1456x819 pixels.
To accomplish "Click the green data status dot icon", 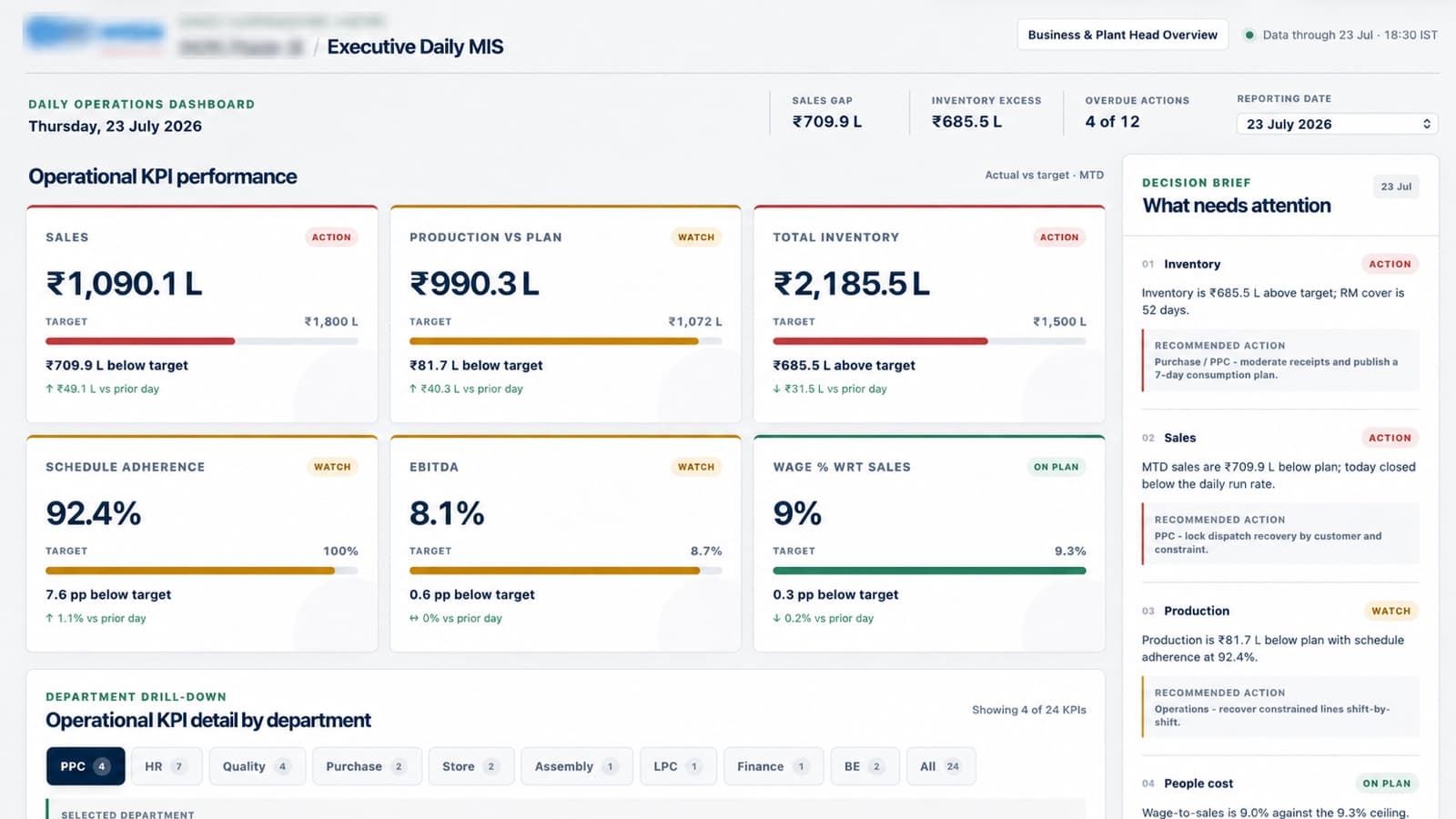I will (1249, 35).
